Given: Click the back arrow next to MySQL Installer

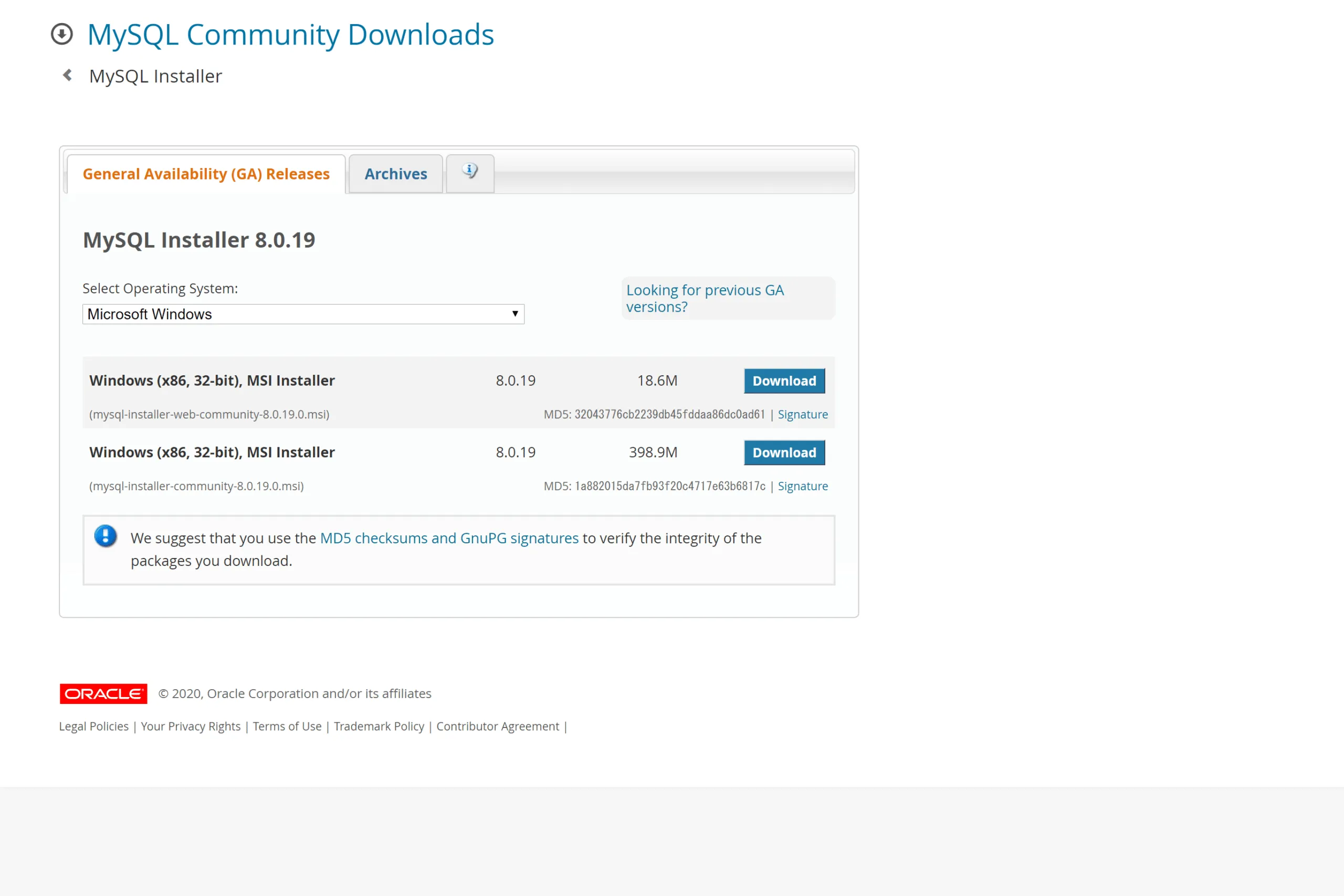Looking at the screenshot, I should (67, 75).
